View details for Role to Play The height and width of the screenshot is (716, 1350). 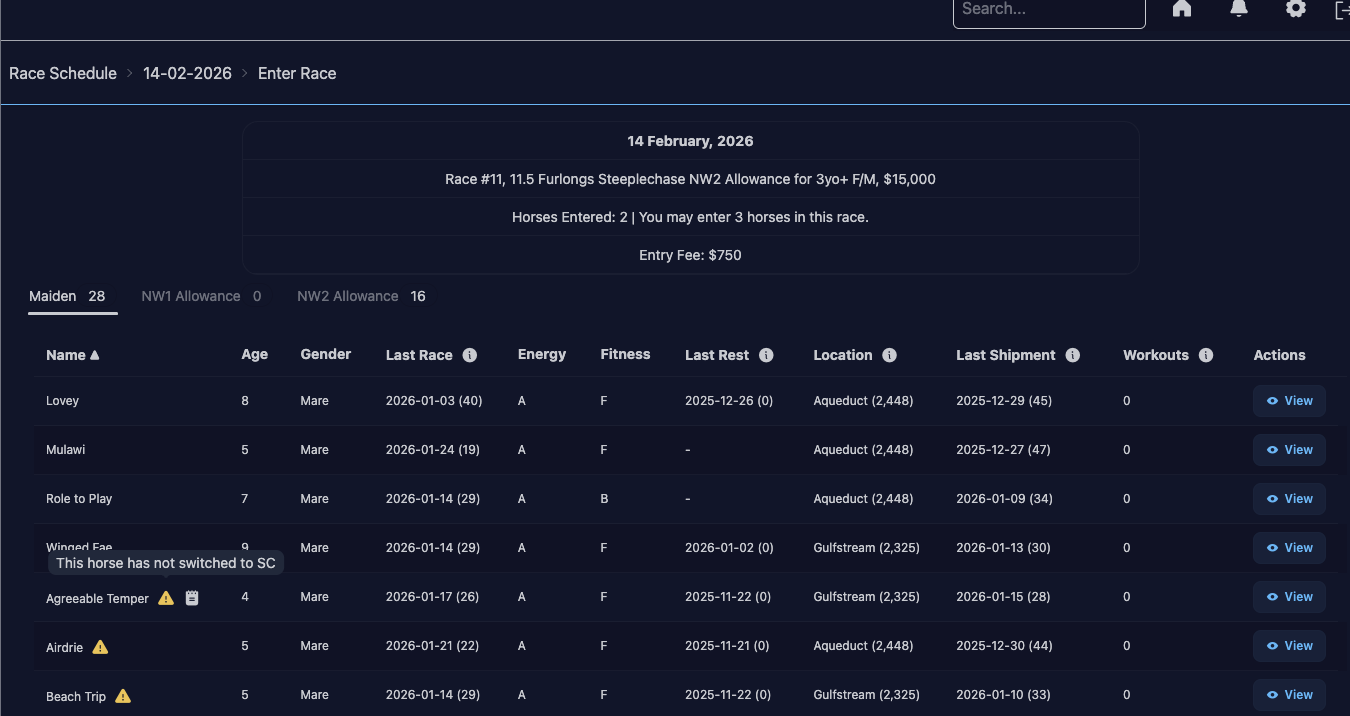click(x=1289, y=499)
